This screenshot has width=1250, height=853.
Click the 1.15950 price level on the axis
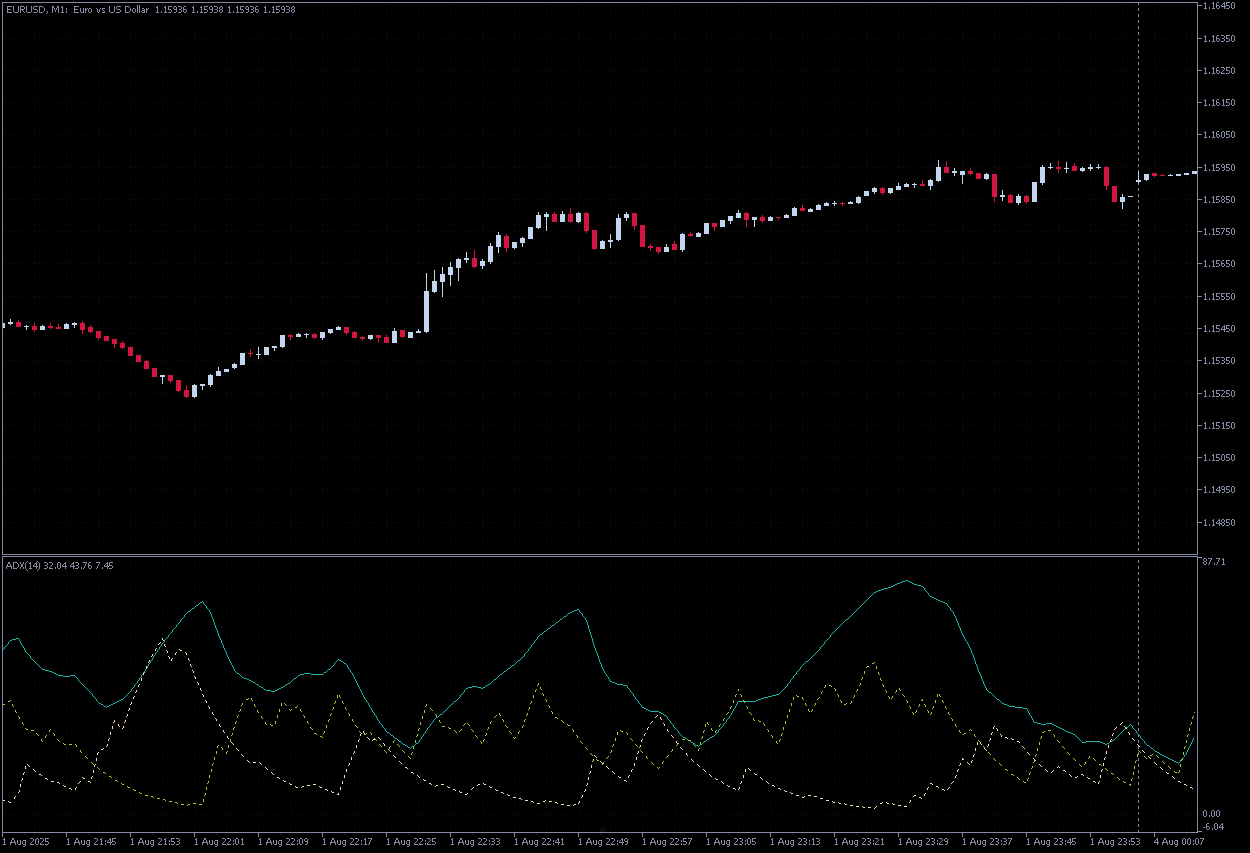[1219, 167]
